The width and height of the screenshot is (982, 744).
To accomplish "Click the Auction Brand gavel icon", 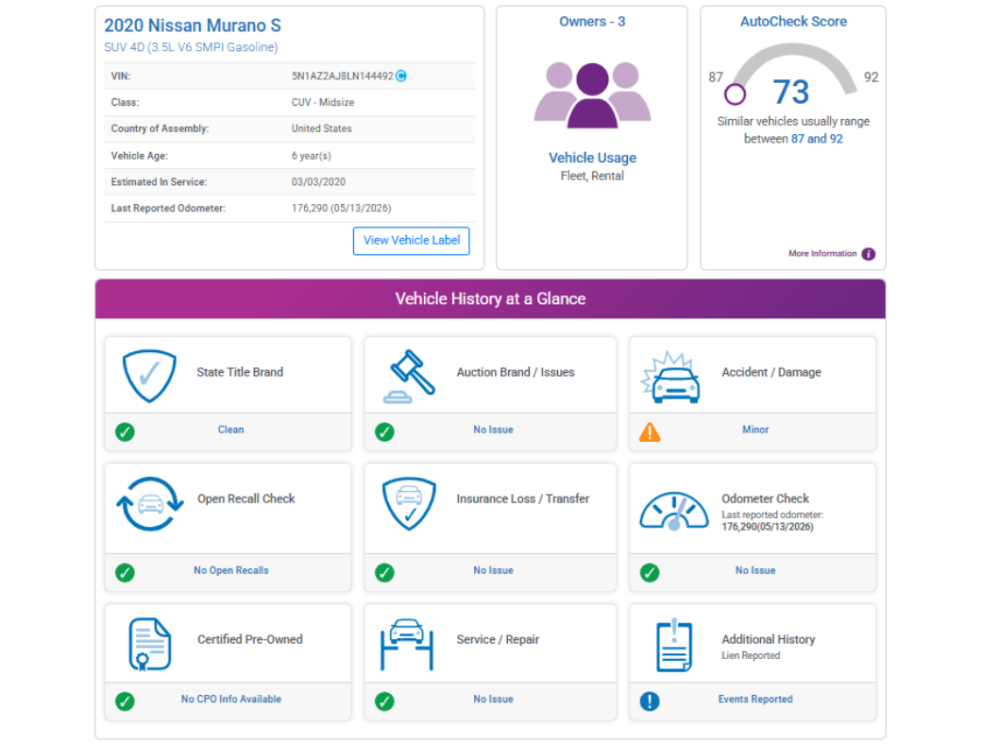I will click(x=409, y=376).
